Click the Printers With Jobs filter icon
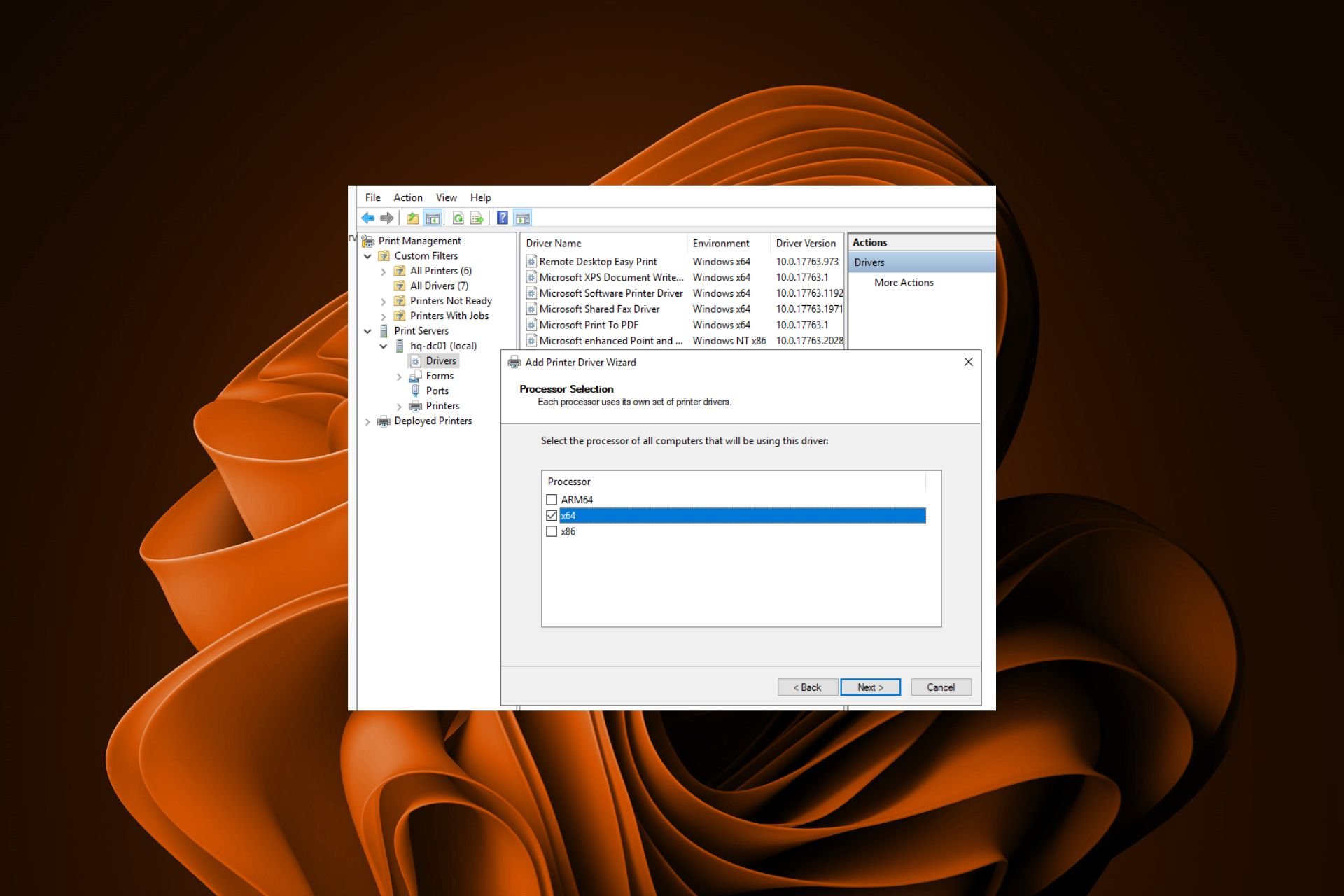 click(x=400, y=316)
